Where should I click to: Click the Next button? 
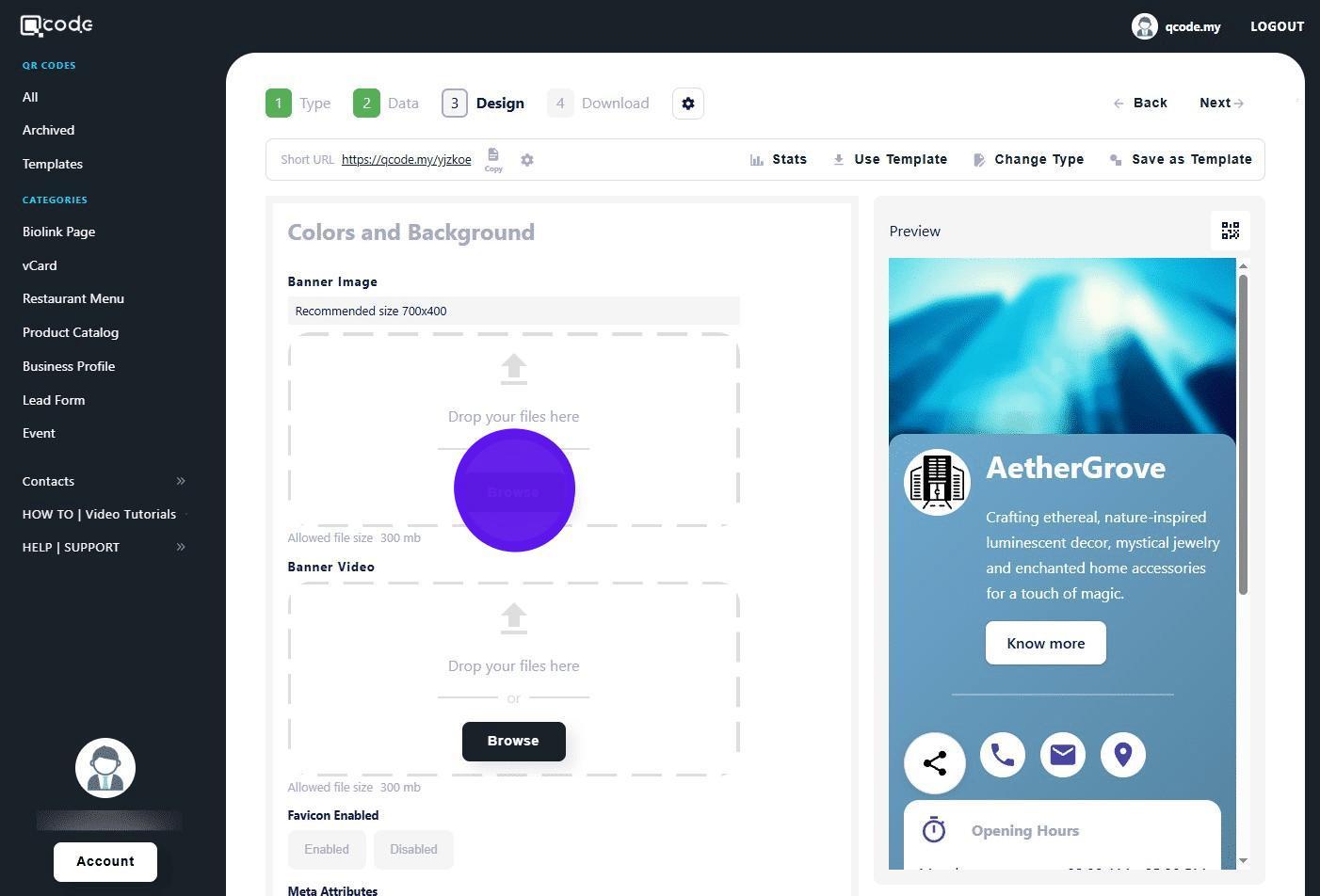pyautogui.click(x=1221, y=104)
